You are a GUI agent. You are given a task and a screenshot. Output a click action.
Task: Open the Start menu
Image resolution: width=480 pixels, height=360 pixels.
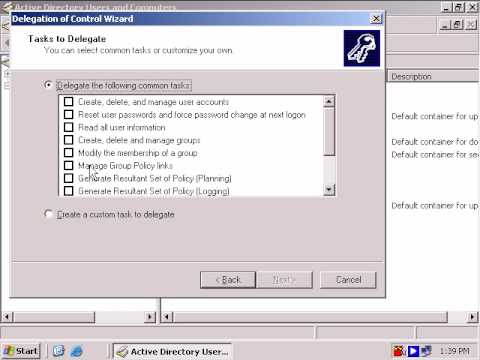(x=21, y=351)
